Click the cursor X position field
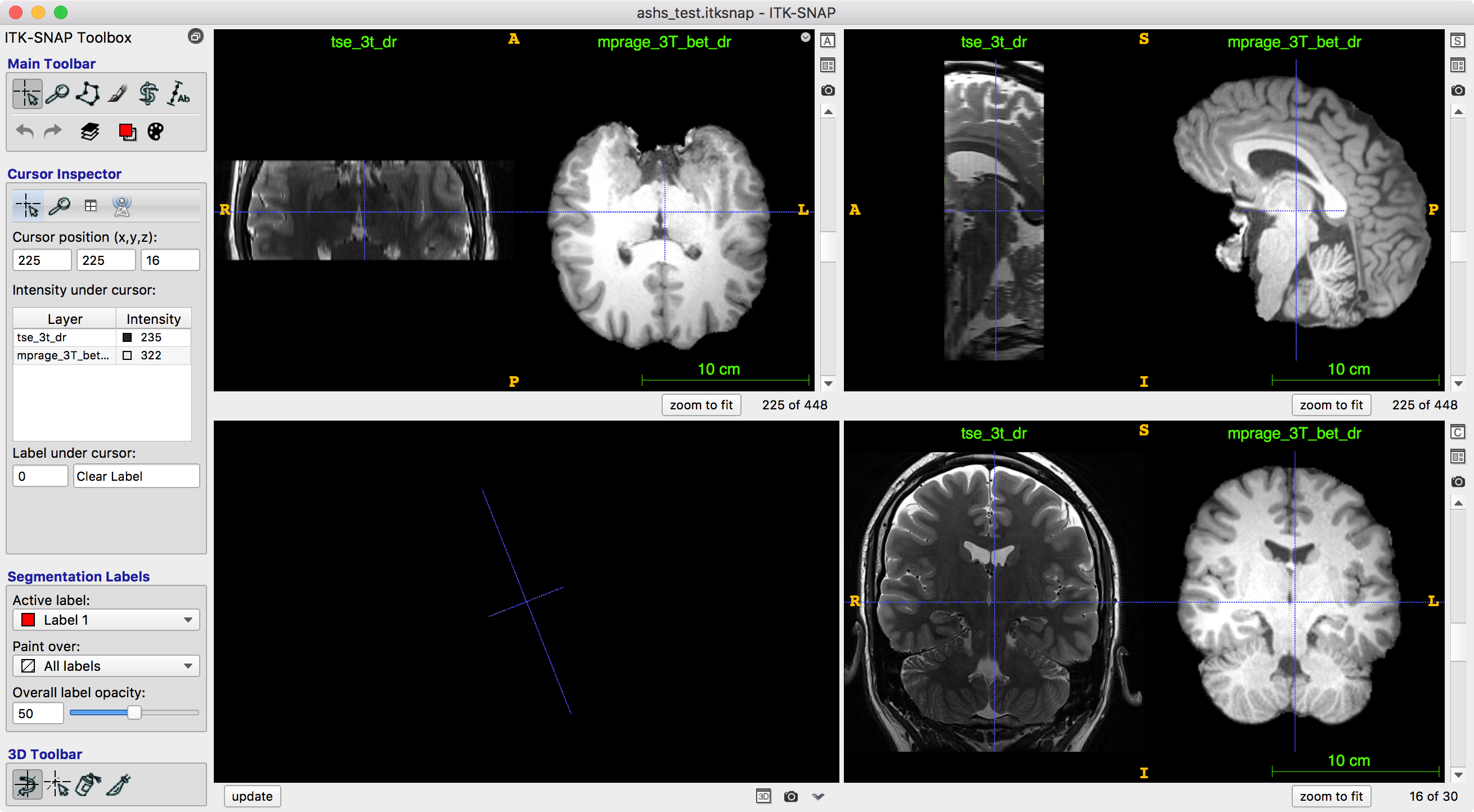Screen dimensions: 1474x812 pos(42,260)
